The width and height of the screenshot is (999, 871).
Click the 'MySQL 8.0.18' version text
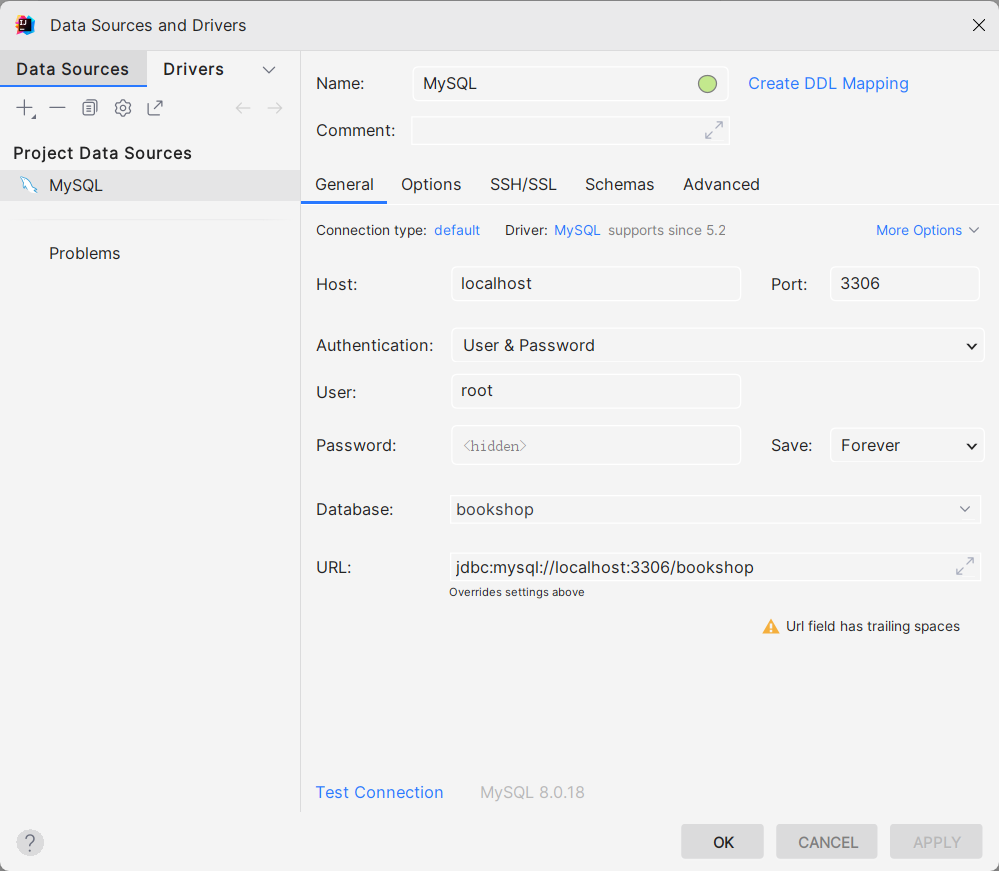pyautogui.click(x=532, y=792)
